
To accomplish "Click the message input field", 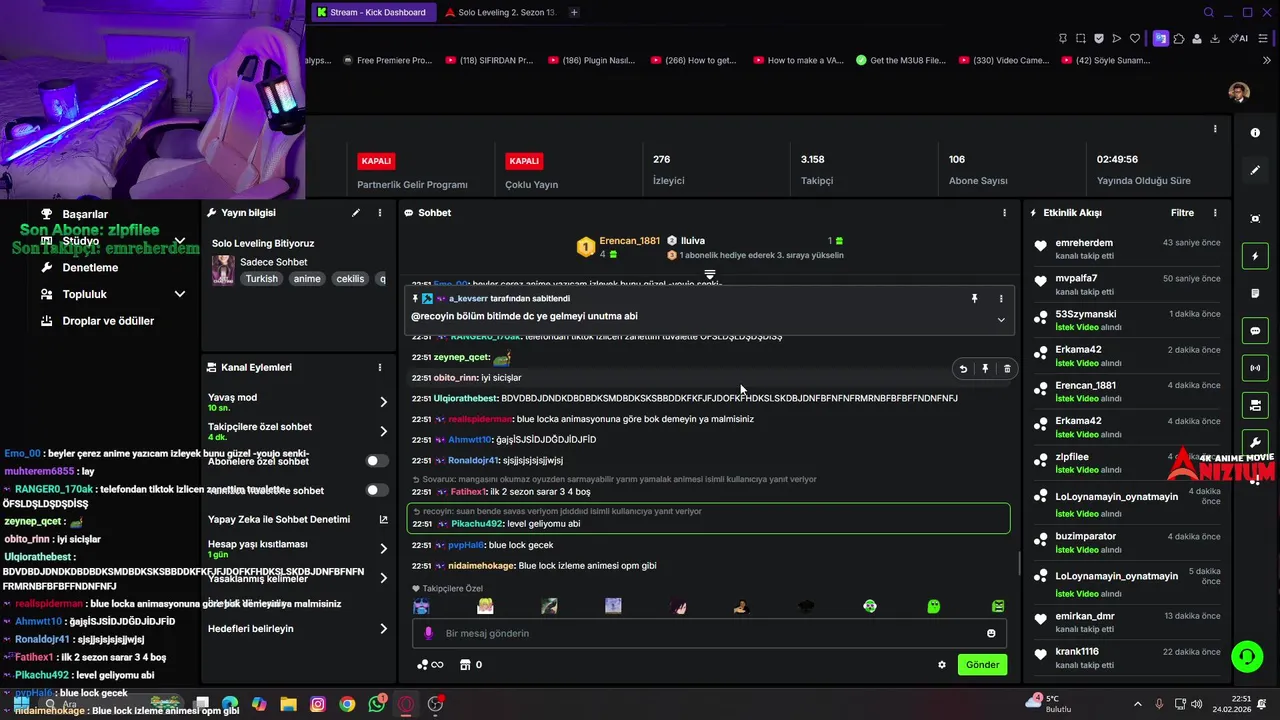I will coord(709,633).
